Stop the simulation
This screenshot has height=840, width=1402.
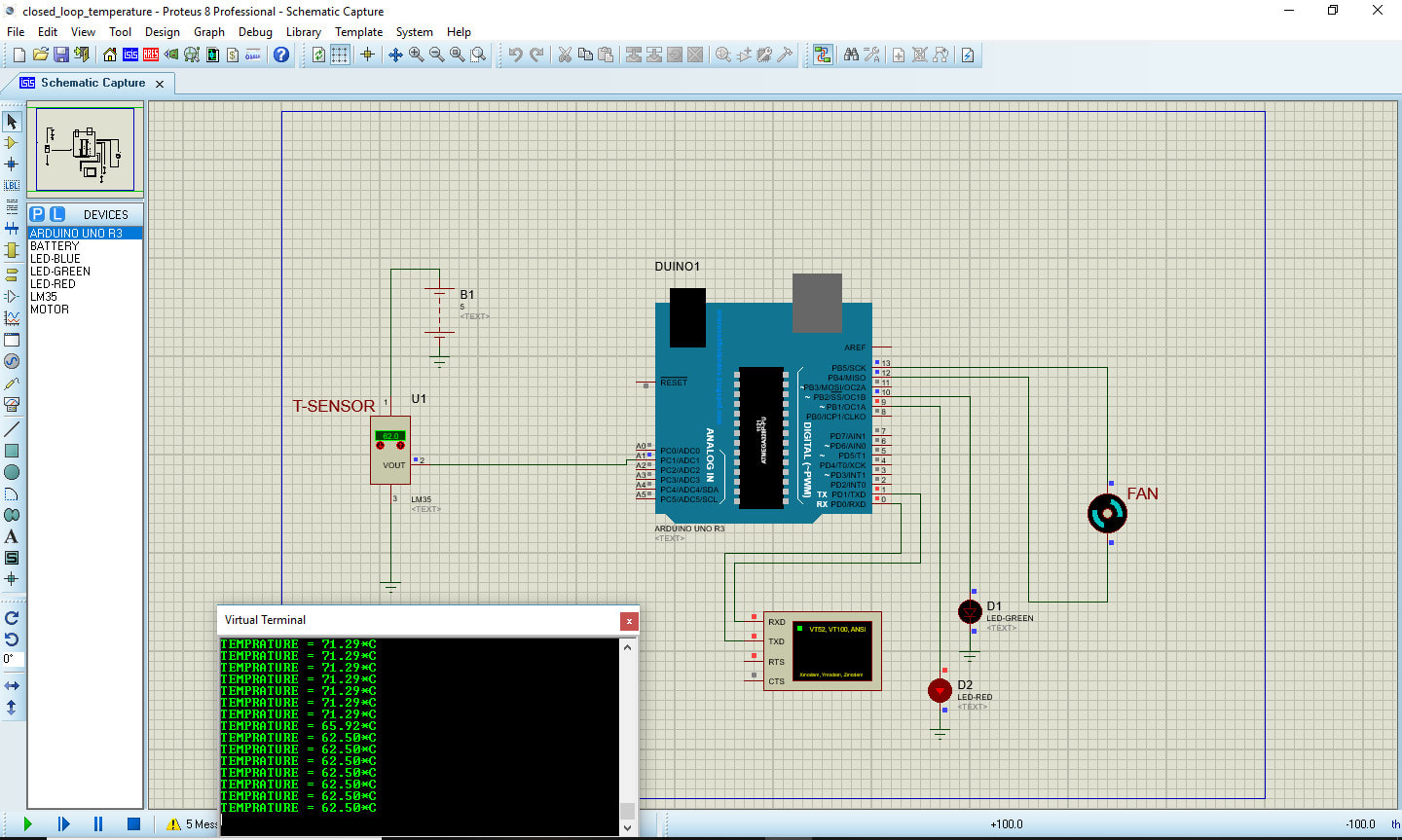[x=133, y=823]
